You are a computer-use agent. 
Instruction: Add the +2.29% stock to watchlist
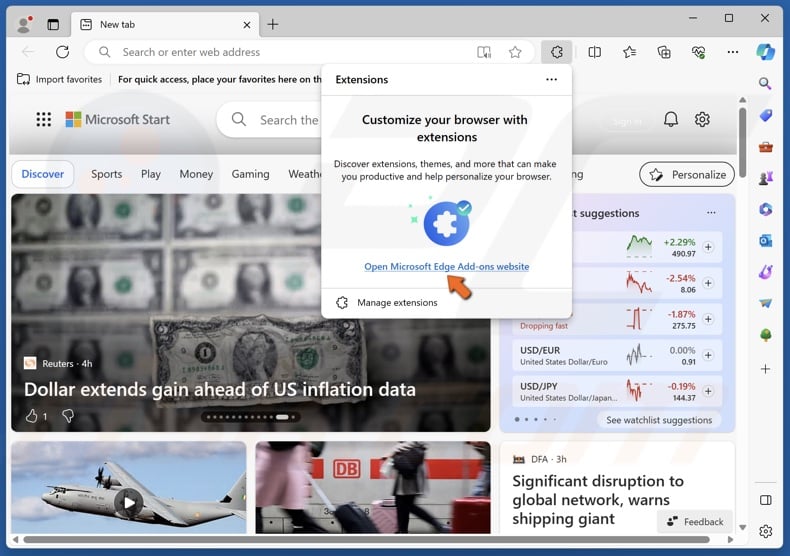pos(708,247)
